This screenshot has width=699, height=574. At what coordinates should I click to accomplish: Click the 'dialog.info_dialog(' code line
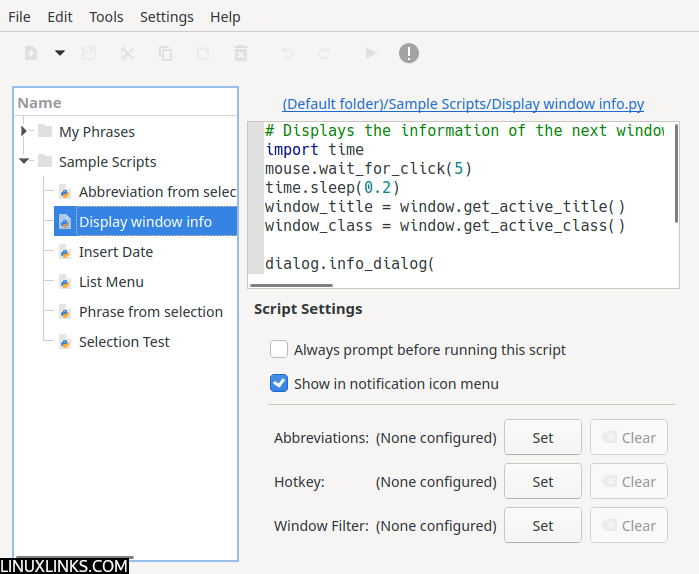(x=350, y=264)
